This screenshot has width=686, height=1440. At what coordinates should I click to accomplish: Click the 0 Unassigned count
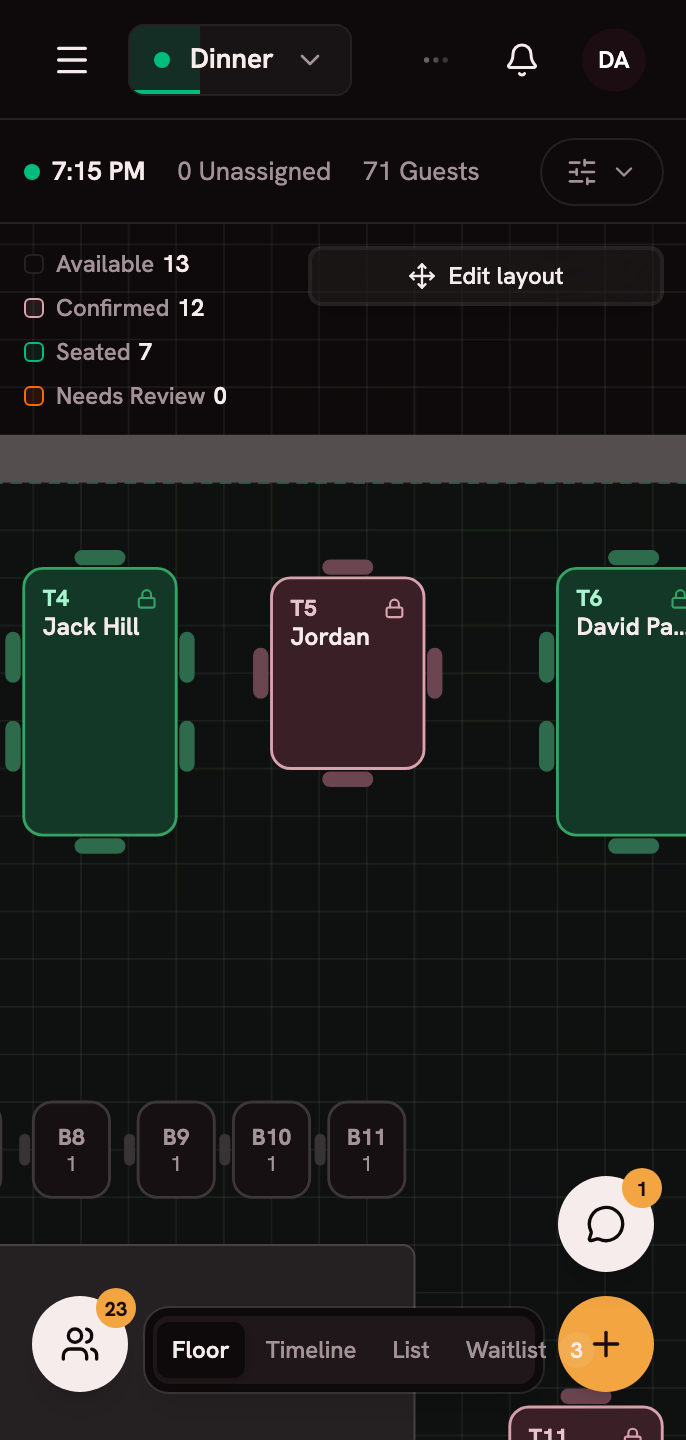(x=254, y=172)
